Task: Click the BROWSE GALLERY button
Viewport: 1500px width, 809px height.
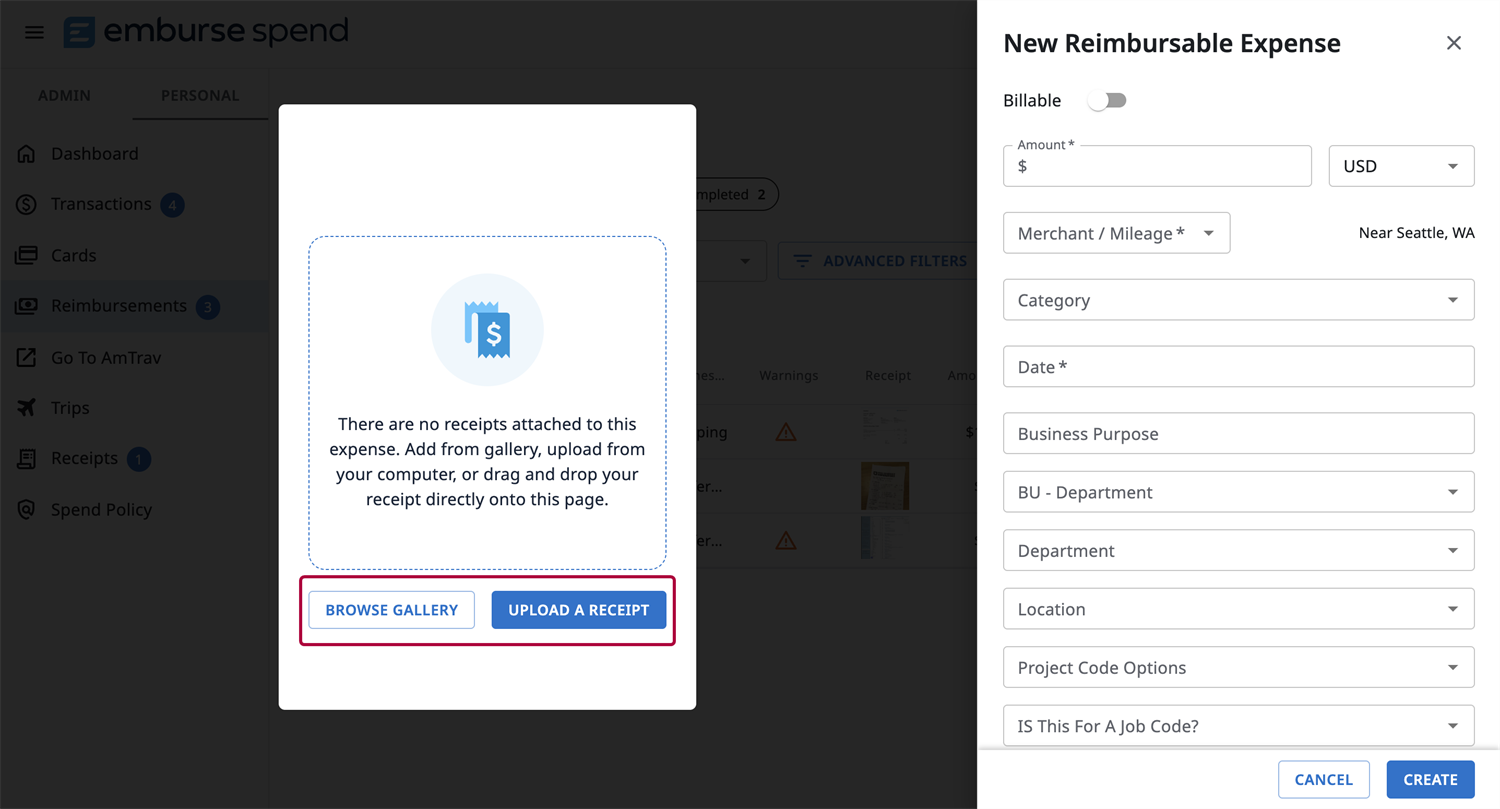Action: (391, 610)
